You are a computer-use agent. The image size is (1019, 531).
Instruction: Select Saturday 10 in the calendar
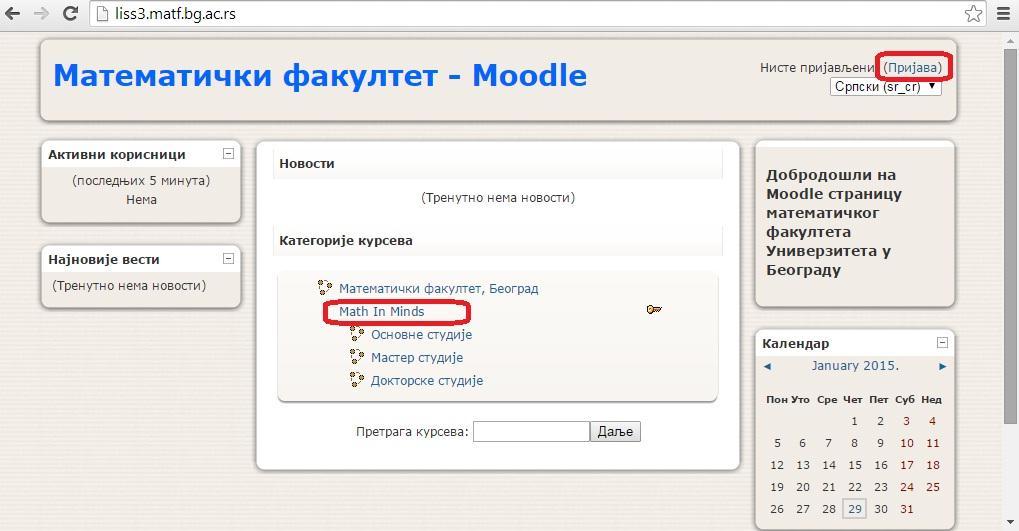(x=907, y=443)
